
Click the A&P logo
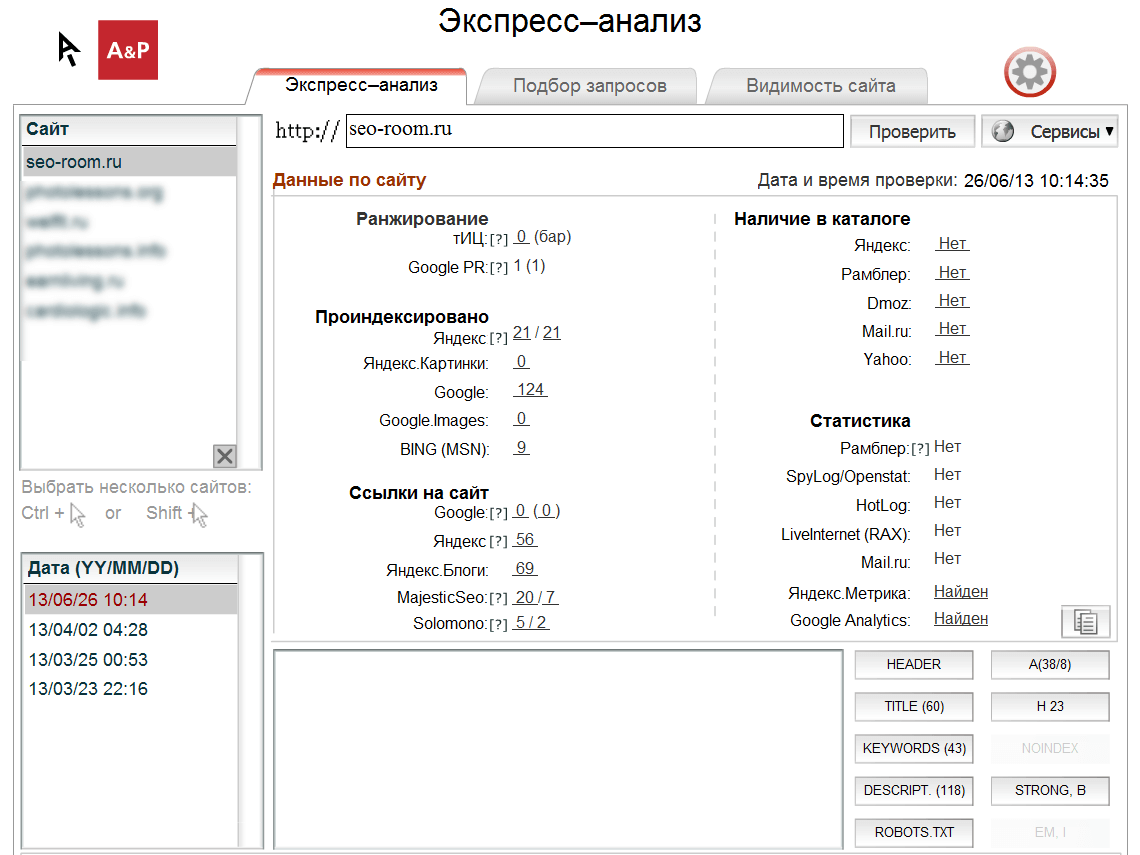127,49
